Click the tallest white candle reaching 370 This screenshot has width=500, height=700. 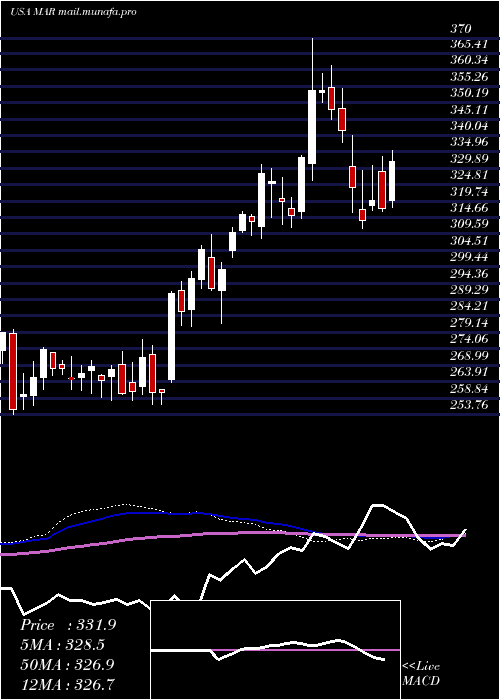point(312,127)
